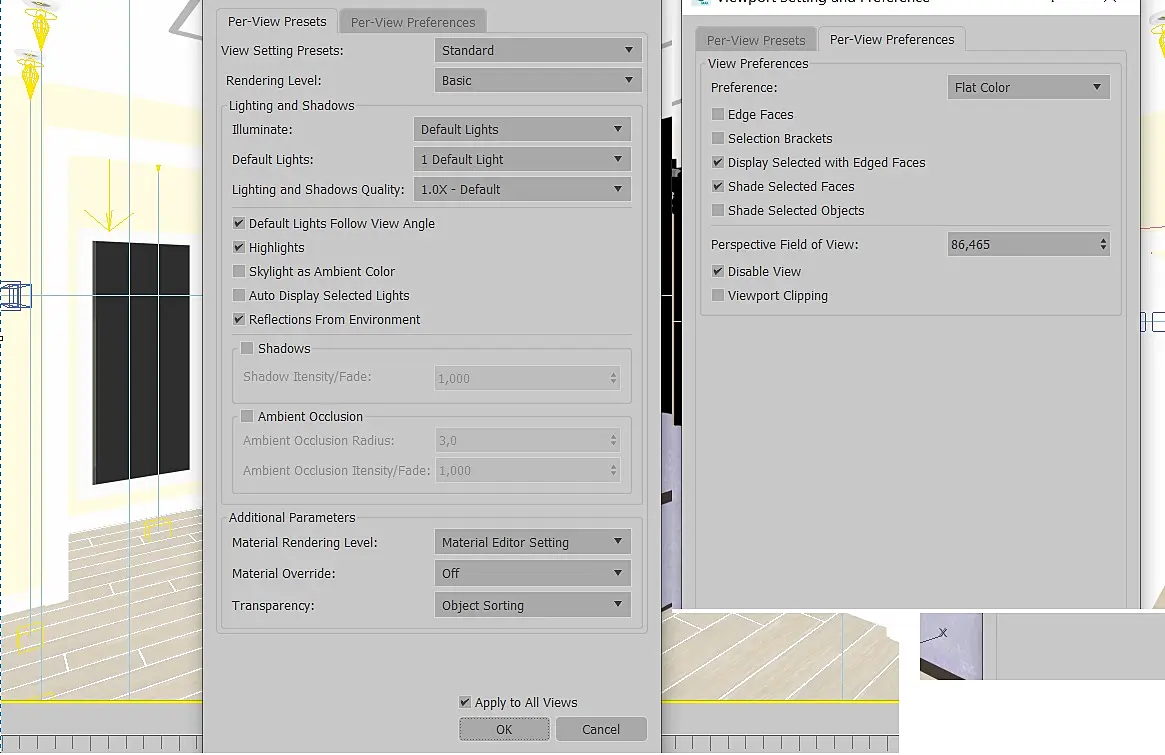
Task: Uncheck Default Lights Follow View Angle
Action: point(238,223)
